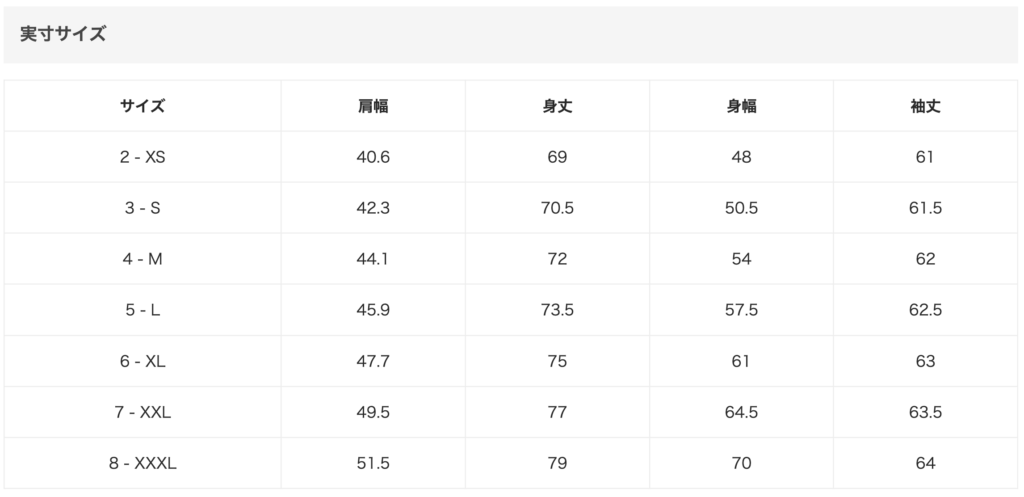This screenshot has height=497, width=1024.
Task: Click the 70.5 length value
Action: point(557,208)
